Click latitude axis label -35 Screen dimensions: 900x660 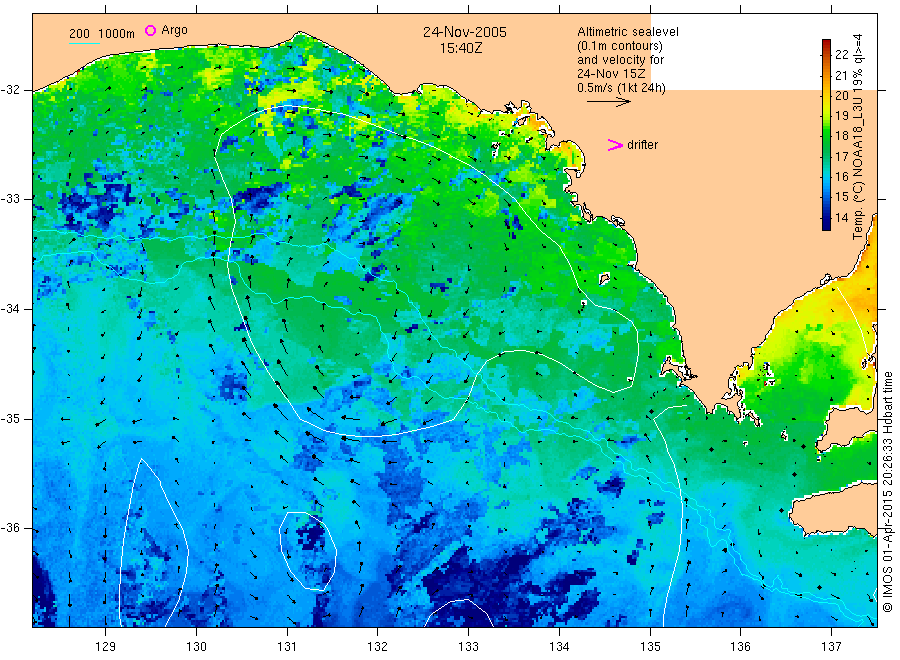10,418
